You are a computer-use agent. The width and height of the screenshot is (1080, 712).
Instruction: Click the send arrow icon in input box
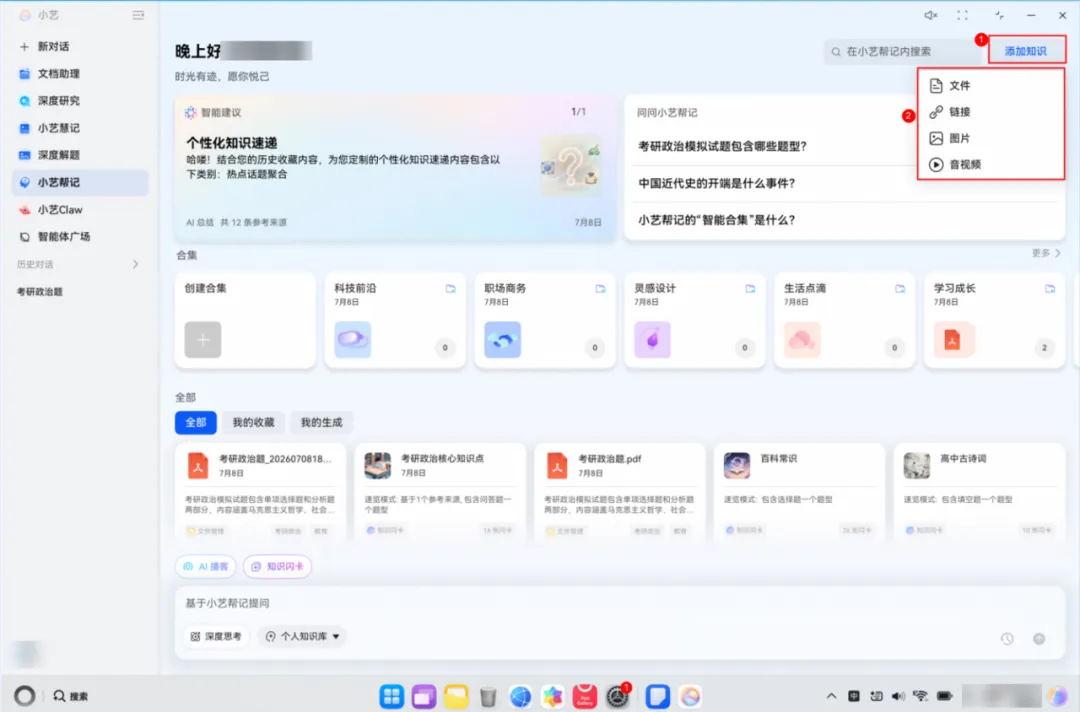pos(1039,639)
